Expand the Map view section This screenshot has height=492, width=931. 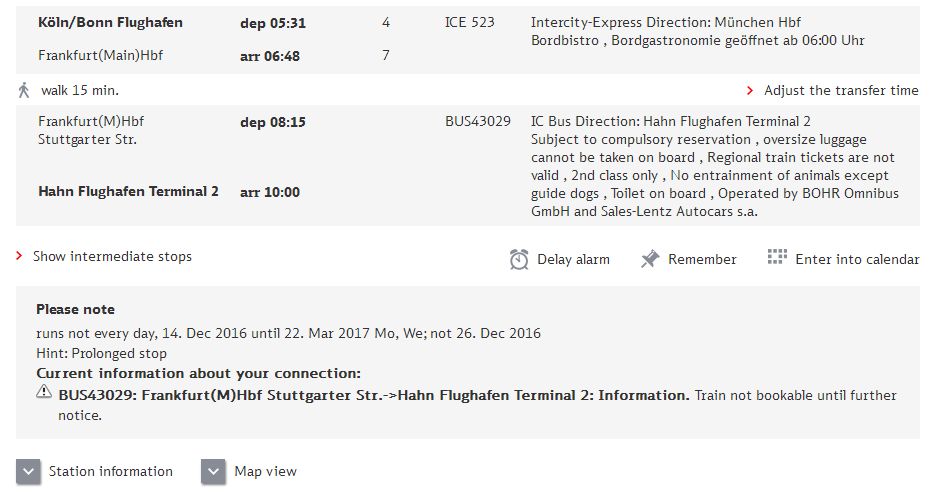[213, 471]
